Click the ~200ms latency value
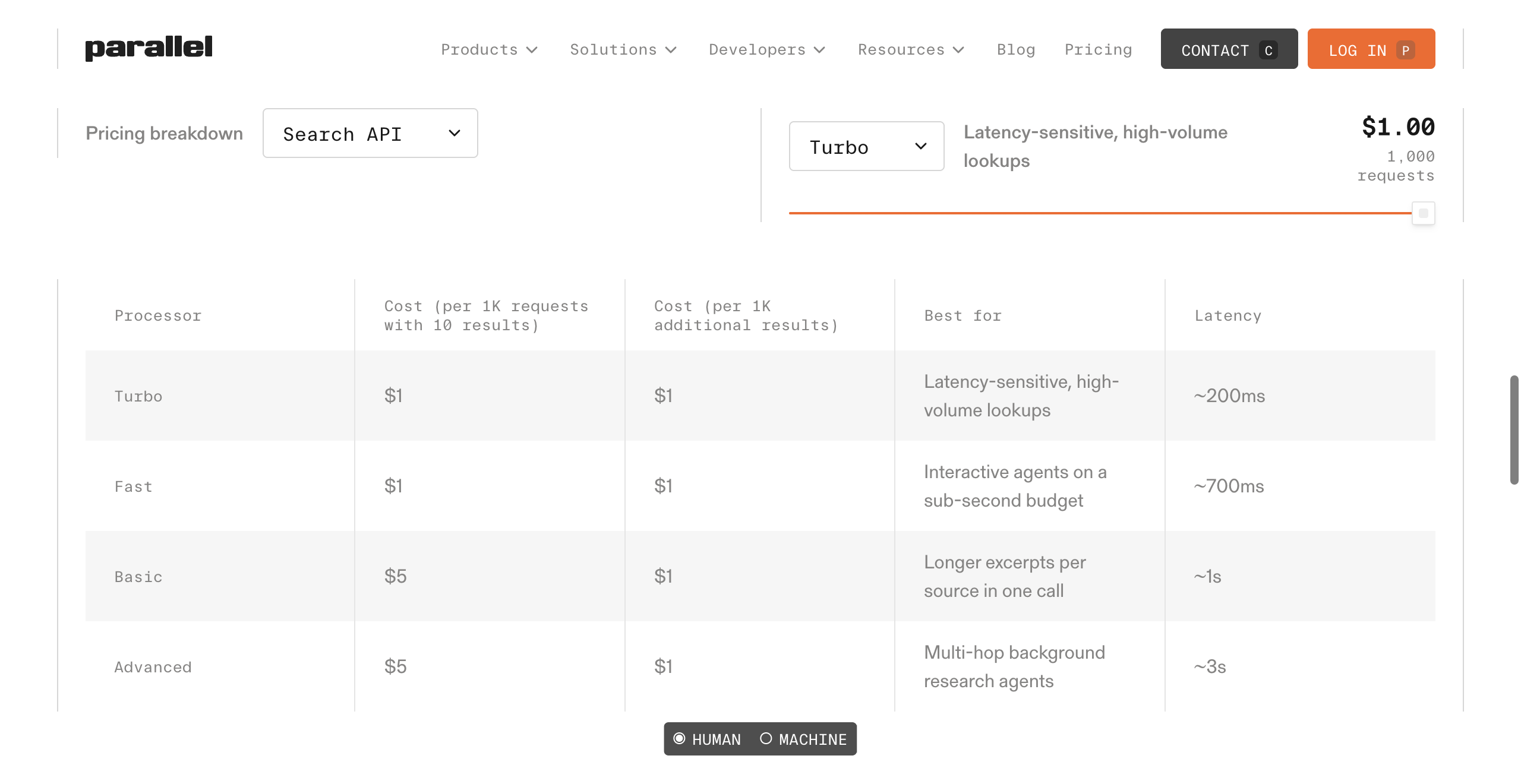The width and height of the screenshot is (1521, 784). pos(1229,396)
